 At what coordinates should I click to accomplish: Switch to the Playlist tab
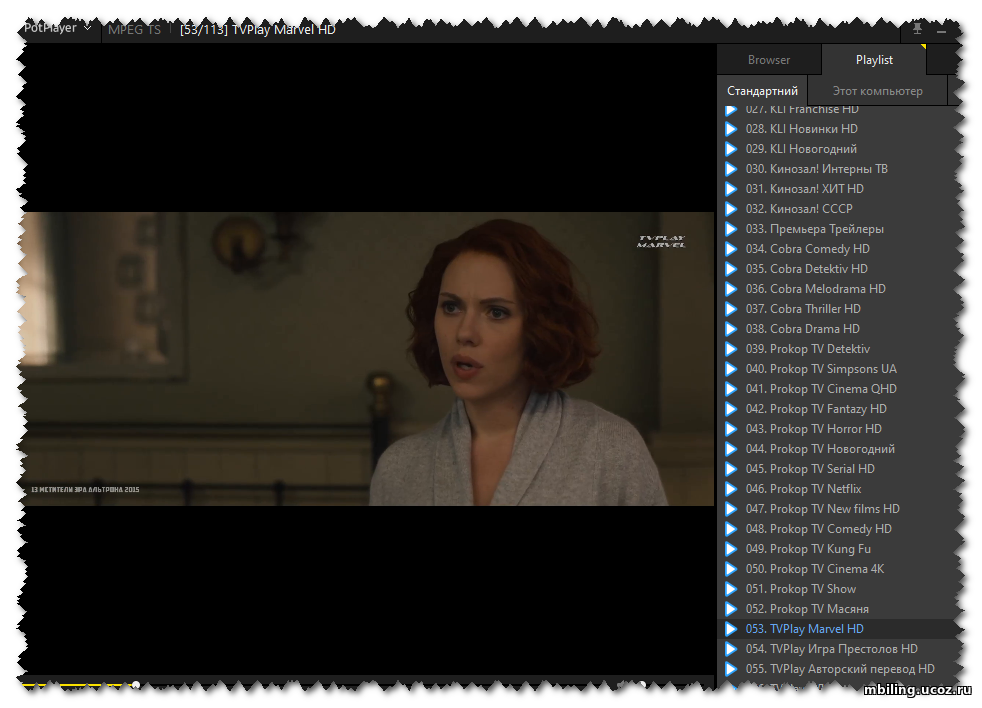tap(874, 60)
